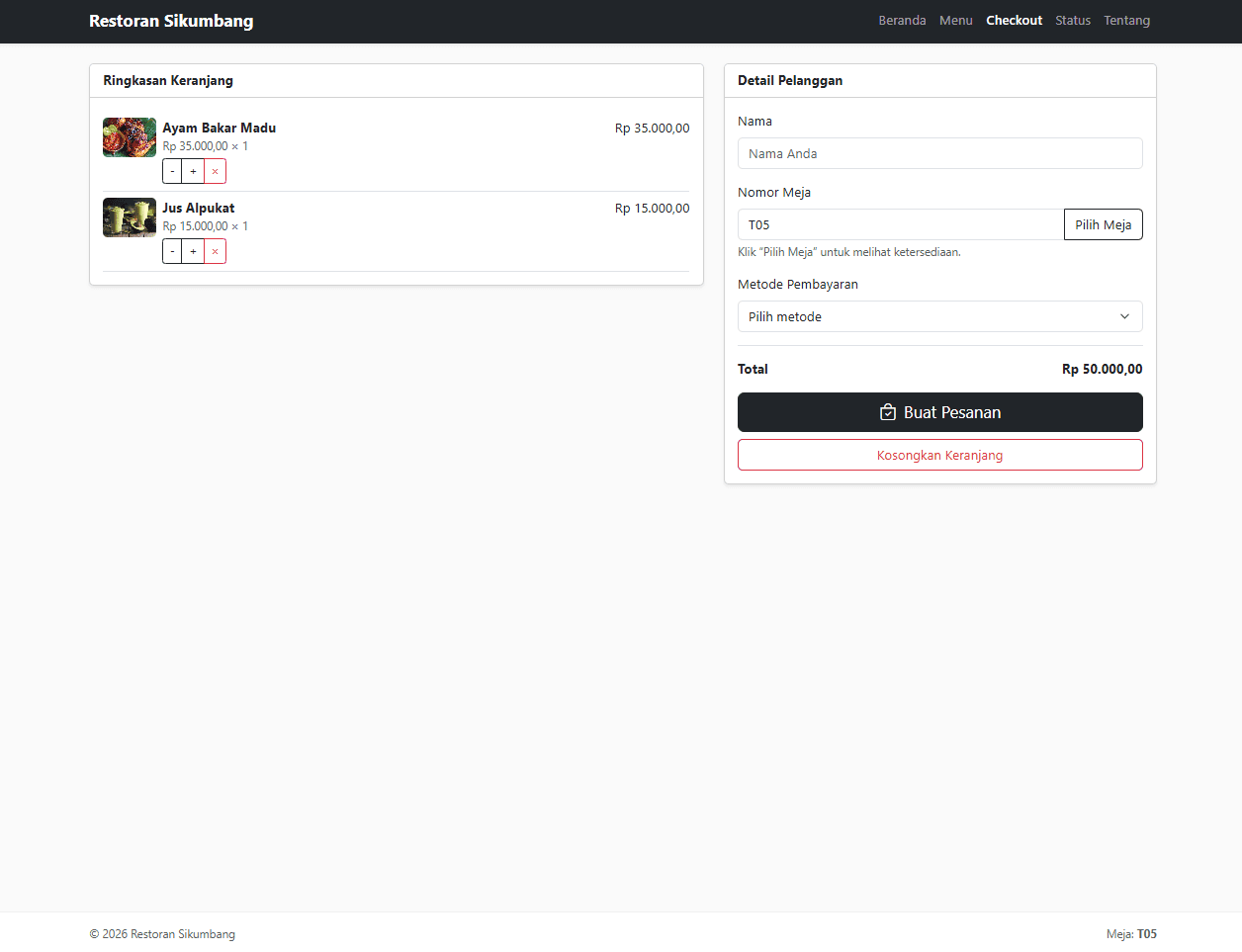This screenshot has width=1242, height=952.
Task: Go to Beranda in navigation bar
Action: click(x=902, y=21)
